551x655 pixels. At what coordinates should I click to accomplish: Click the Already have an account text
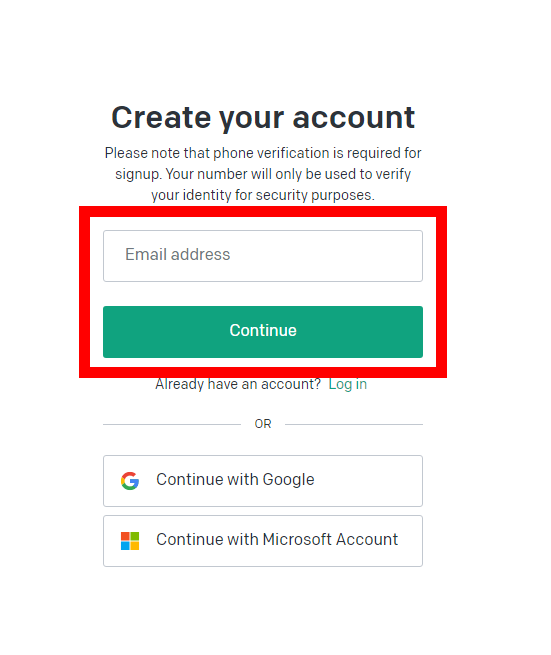tap(238, 384)
